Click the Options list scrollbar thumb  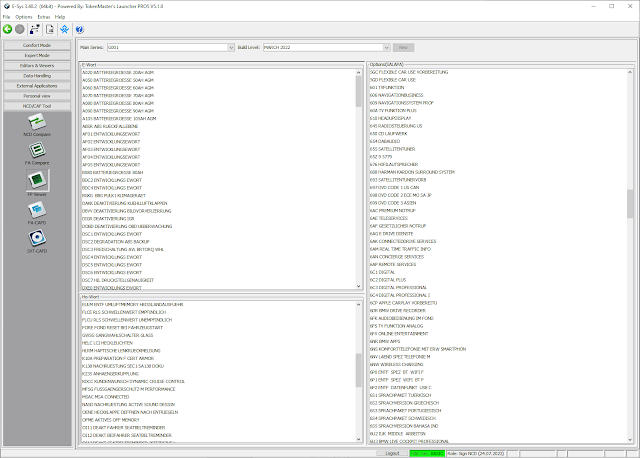click(630, 204)
